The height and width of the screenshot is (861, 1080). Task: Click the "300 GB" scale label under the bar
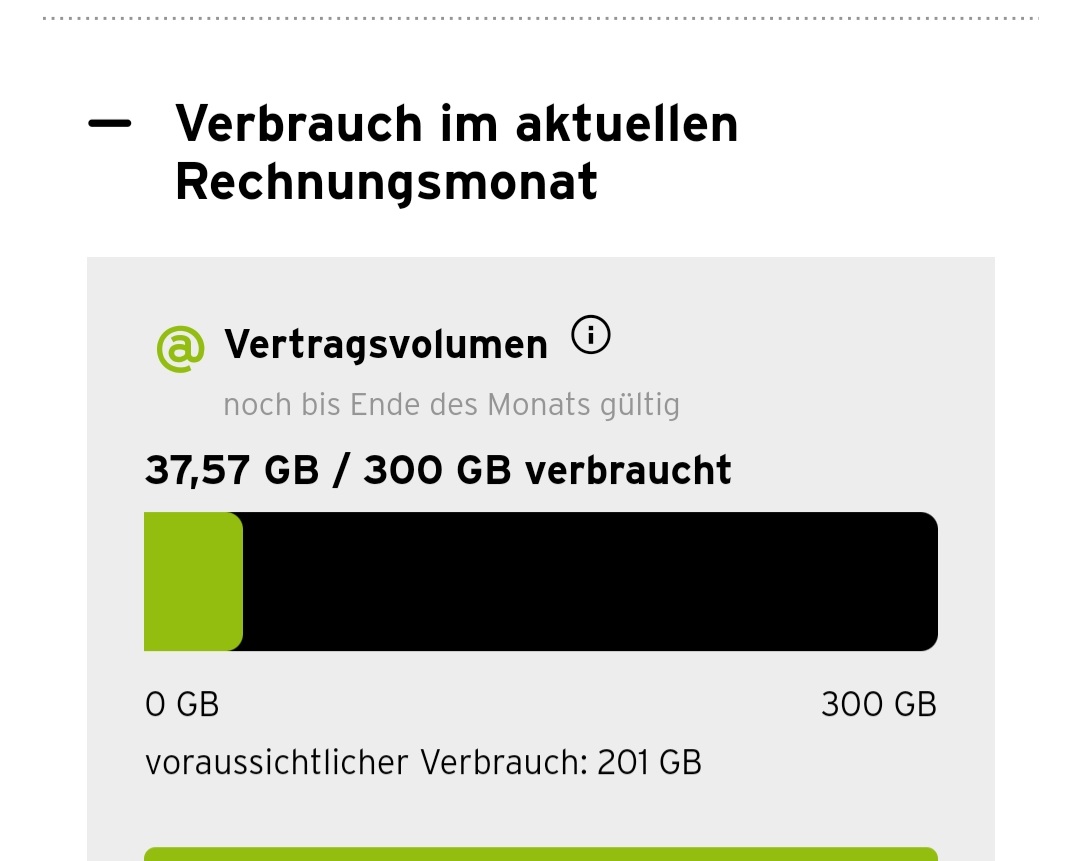(878, 705)
